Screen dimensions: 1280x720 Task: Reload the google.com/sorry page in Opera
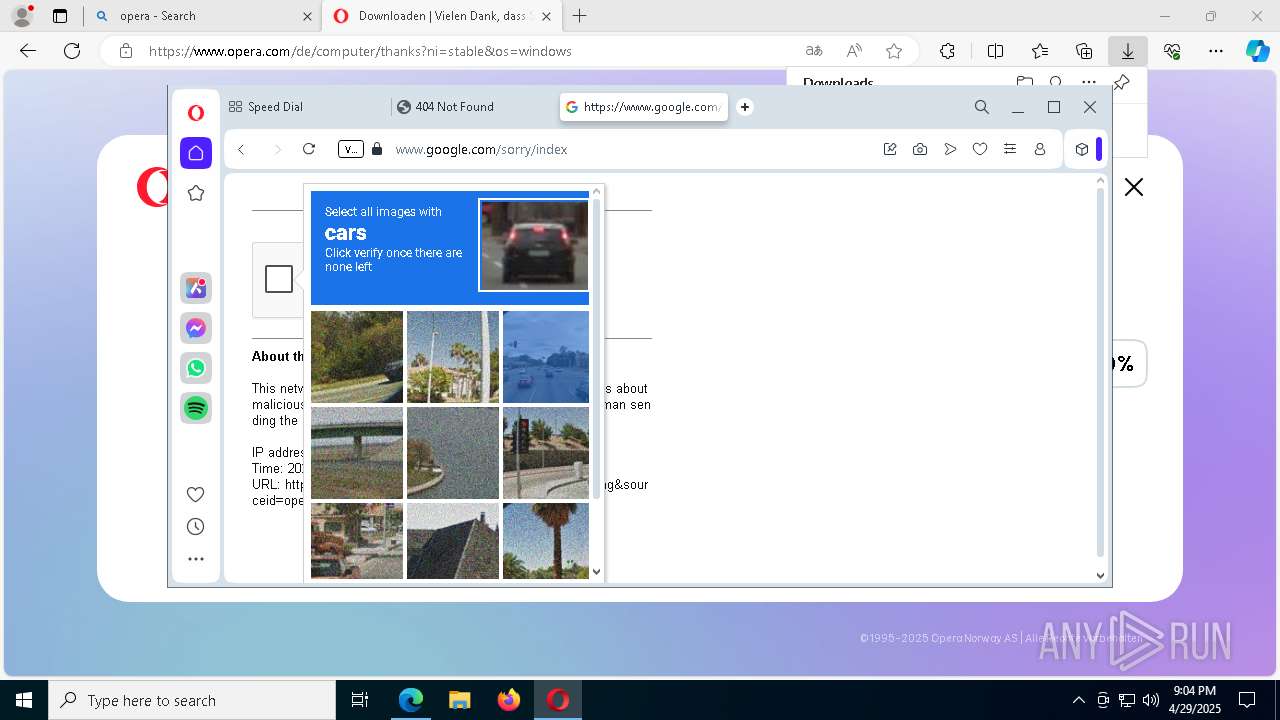(x=309, y=149)
